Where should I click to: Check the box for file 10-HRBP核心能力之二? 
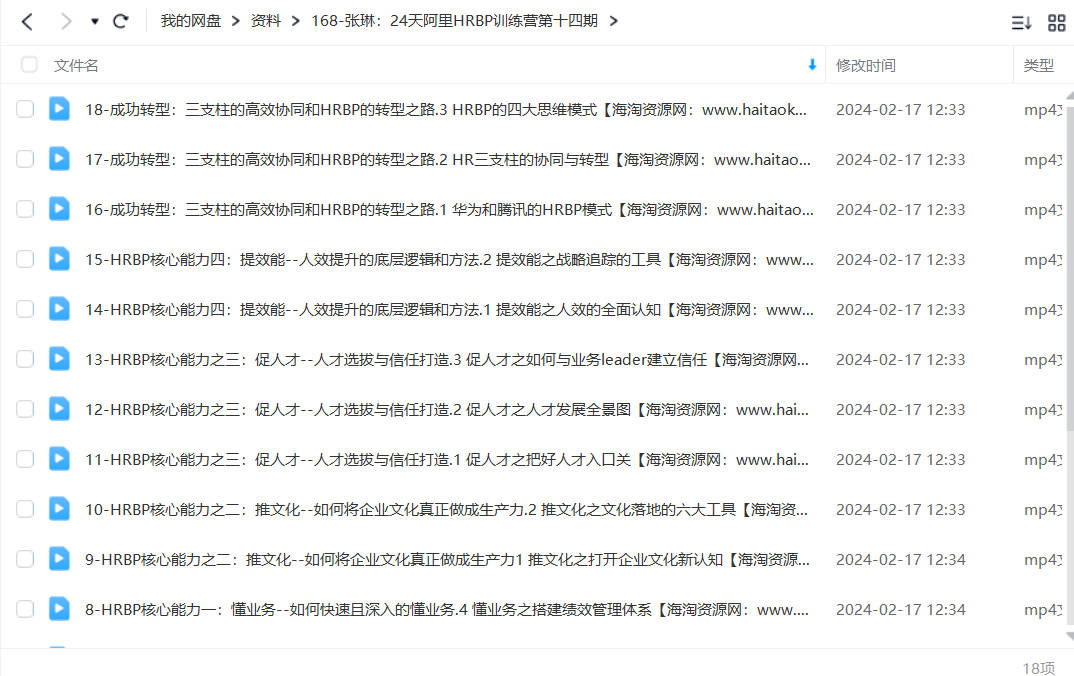[x=25, y=510]
